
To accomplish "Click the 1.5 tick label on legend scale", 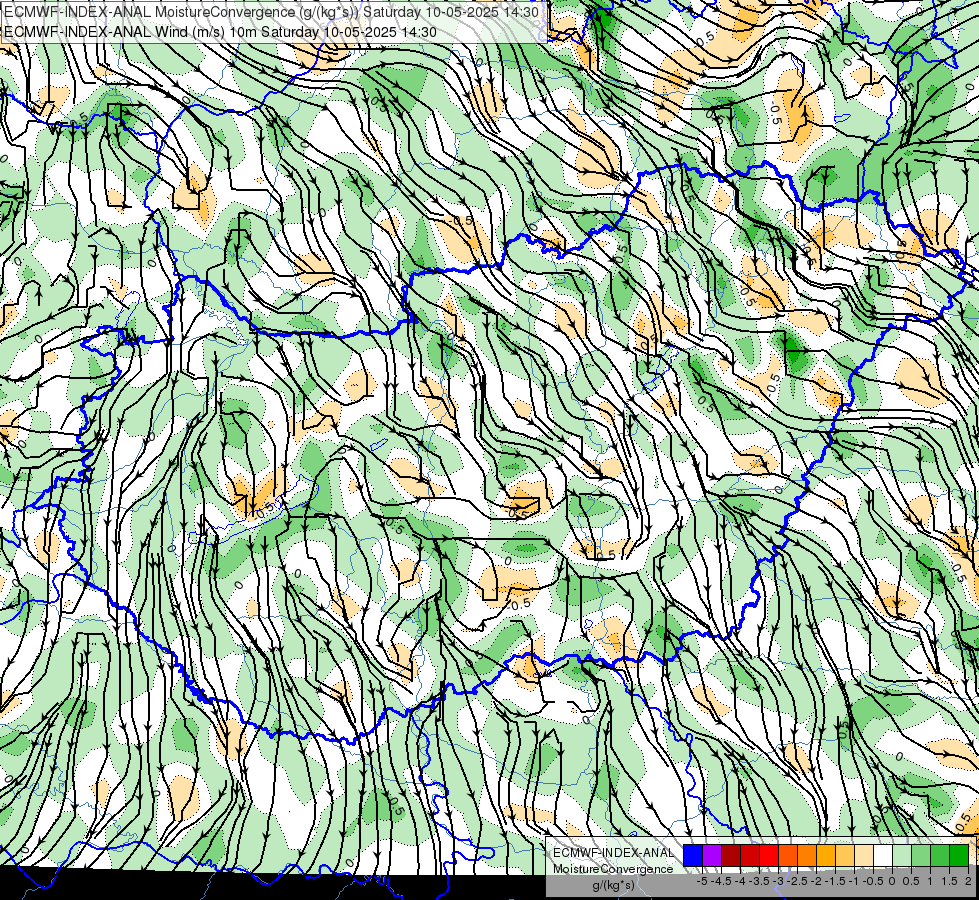I will coord(949,881).
